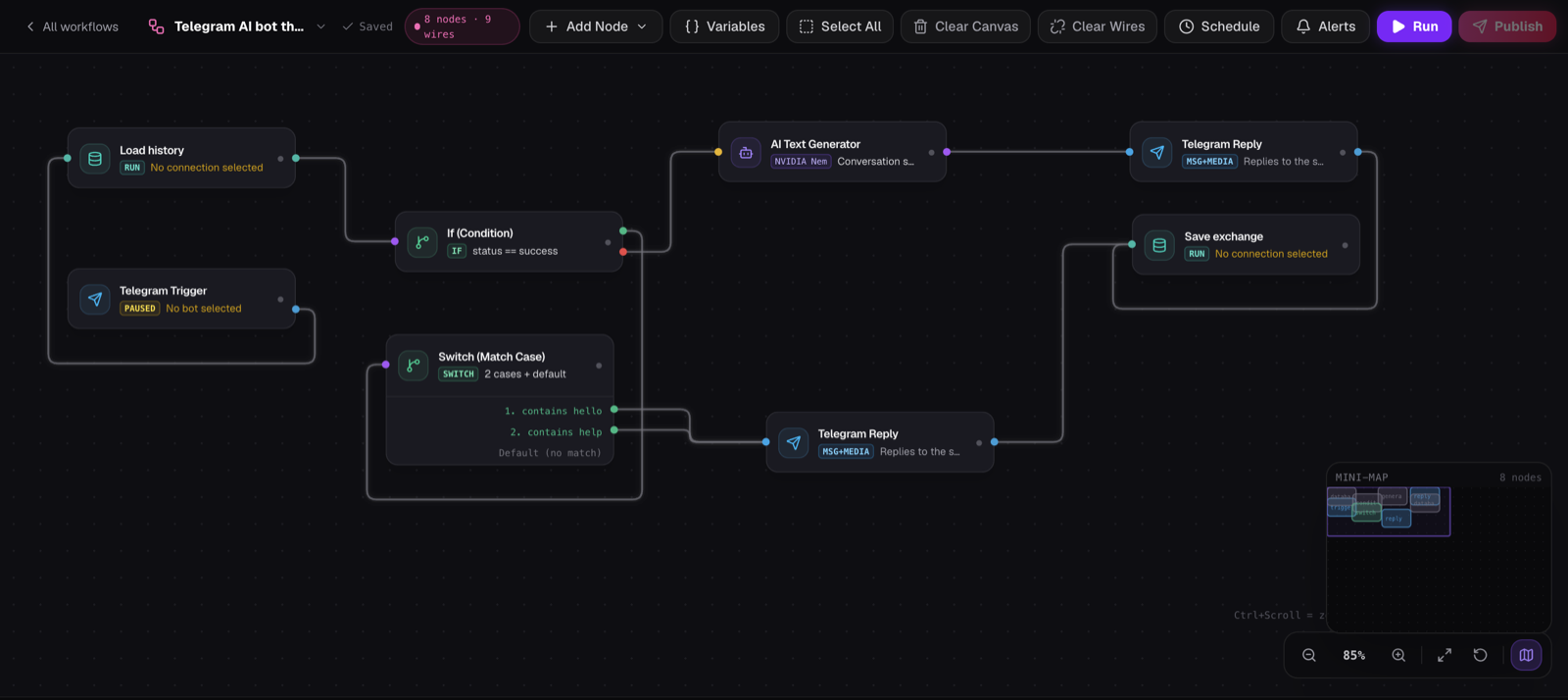Click the AI Text Generator robot icon
Screen dimensions: 1568x700
point(746,152)
